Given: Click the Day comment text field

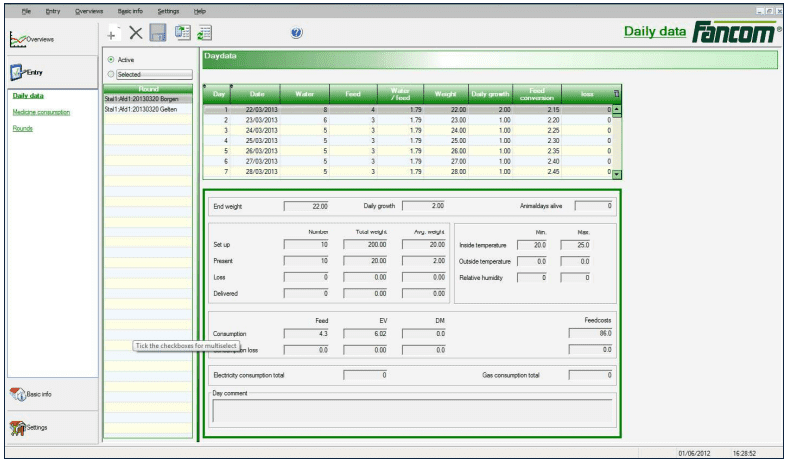Looking at the screenshot, I should (x=412, y=412).
